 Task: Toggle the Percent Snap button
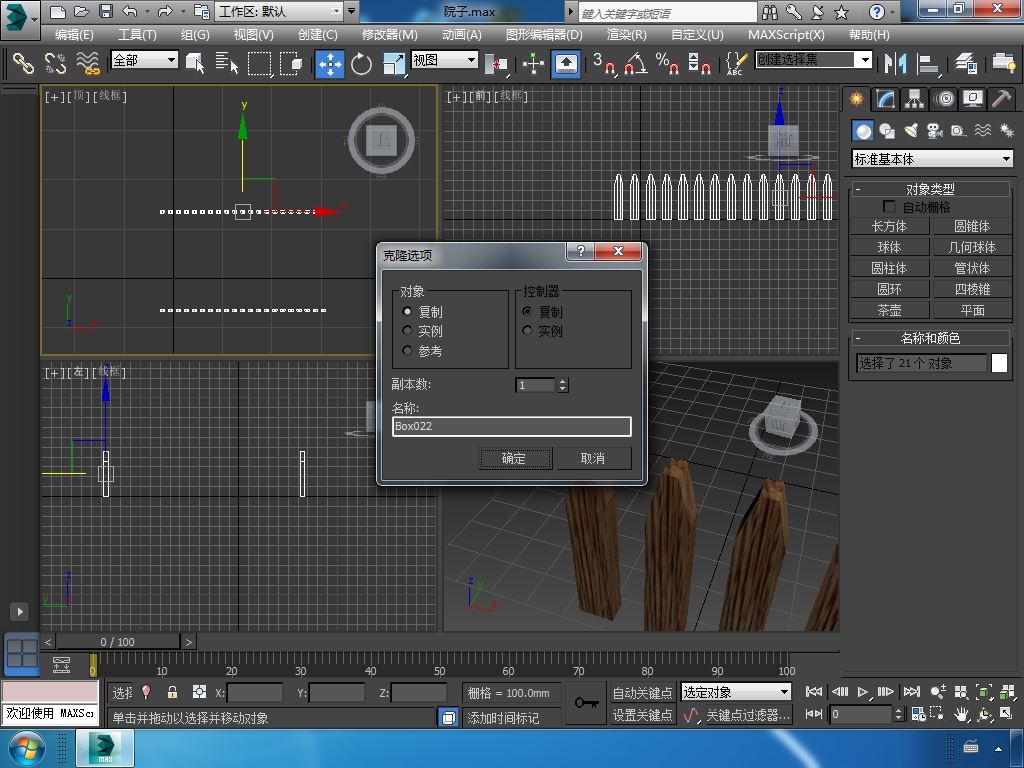(667, 63)
